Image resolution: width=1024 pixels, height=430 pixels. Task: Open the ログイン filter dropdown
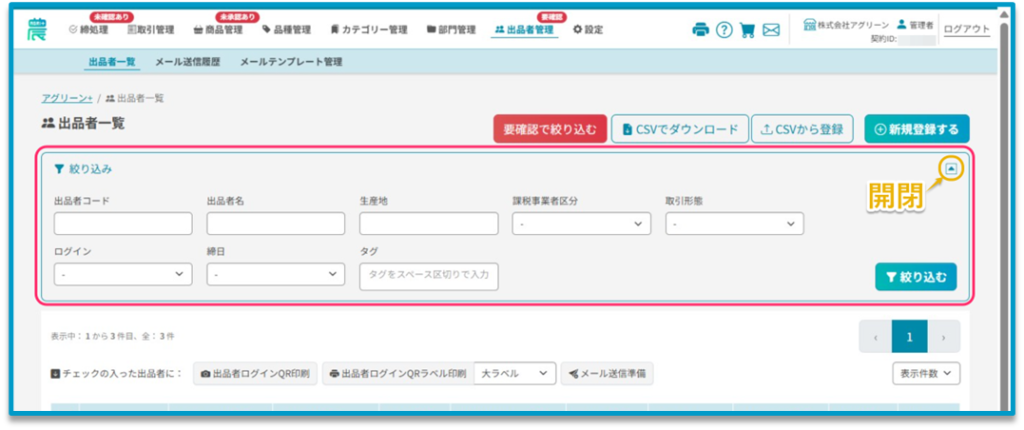123,274
